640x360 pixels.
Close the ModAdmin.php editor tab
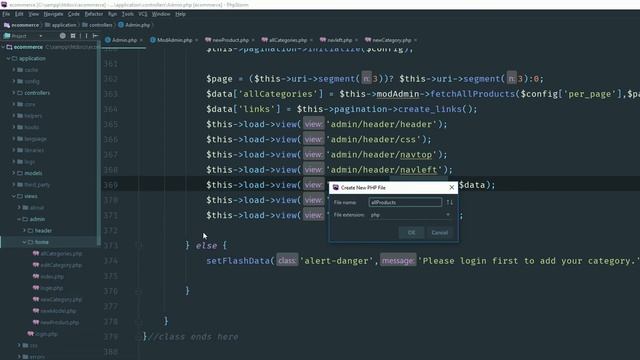[x=196, y=40]
